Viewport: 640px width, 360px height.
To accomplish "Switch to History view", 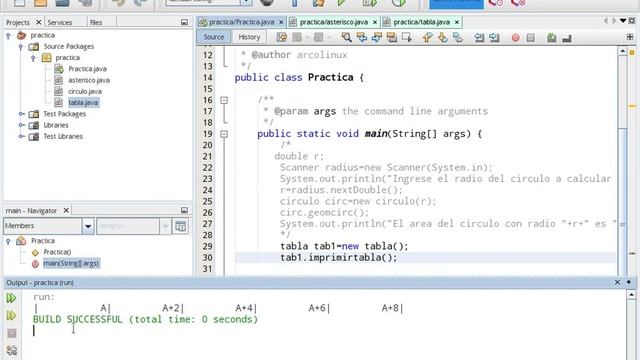I will (249, 37).
